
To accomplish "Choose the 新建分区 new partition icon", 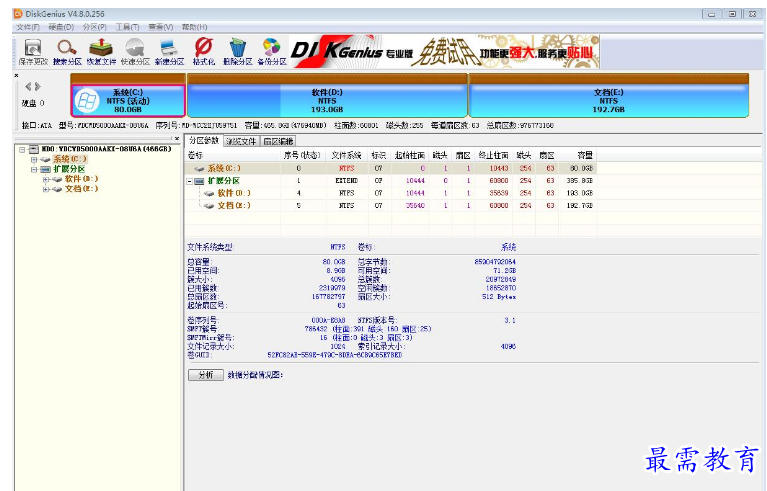I will pyautogui.click(x=169, y=52).
